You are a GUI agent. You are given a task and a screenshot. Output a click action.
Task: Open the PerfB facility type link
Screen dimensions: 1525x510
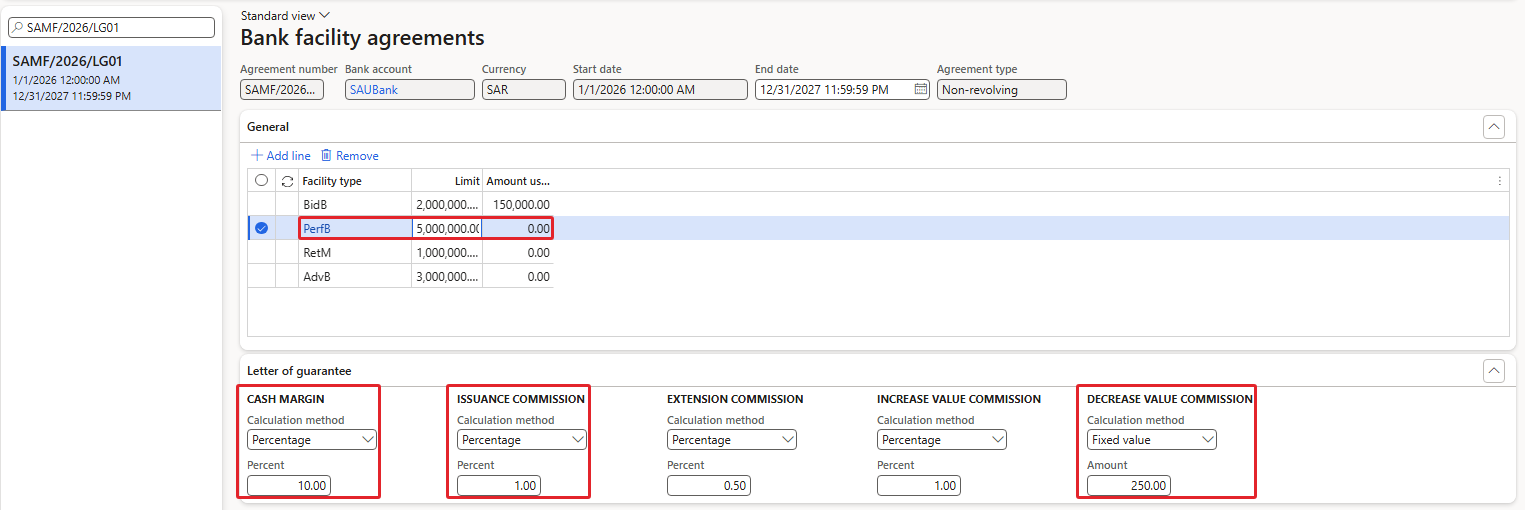click(x=317, y=229)
